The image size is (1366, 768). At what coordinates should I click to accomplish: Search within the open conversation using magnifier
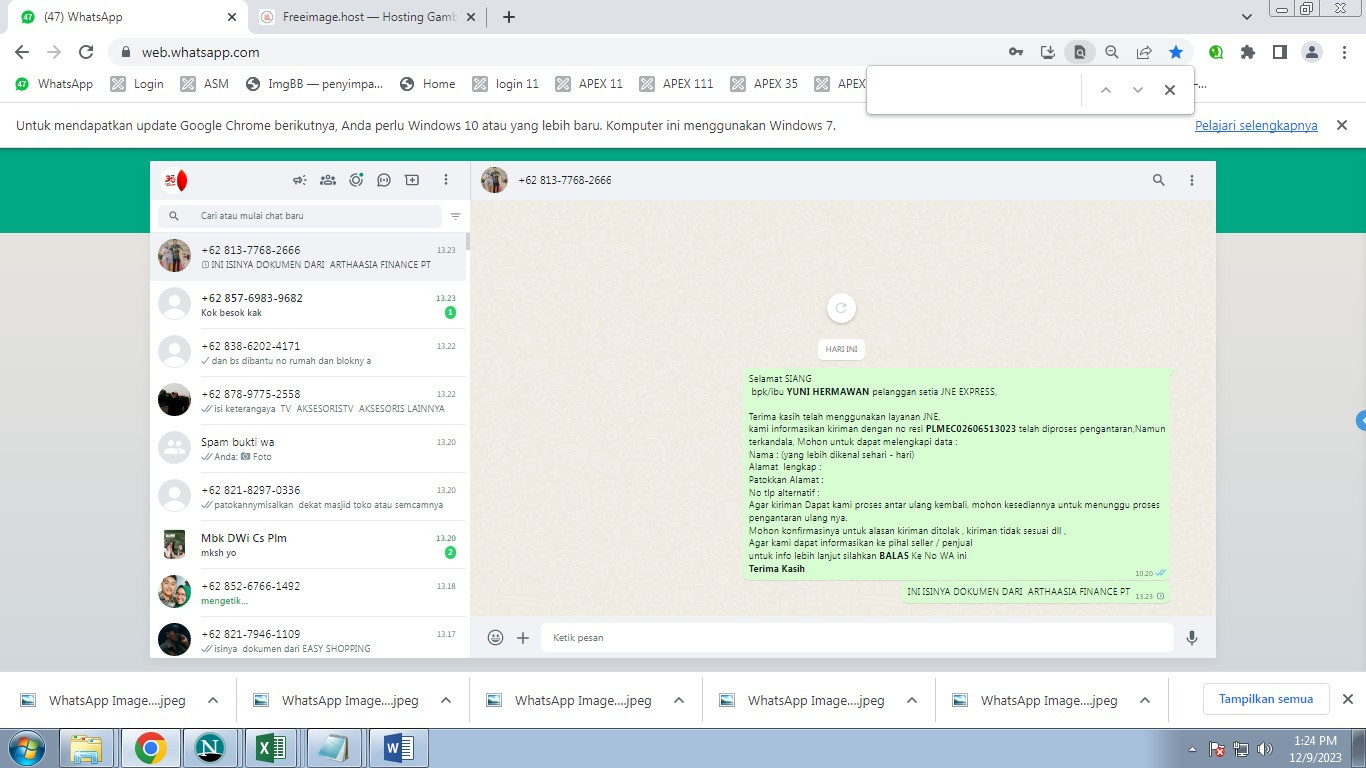pyautogui.click(x=1159, y=180)
